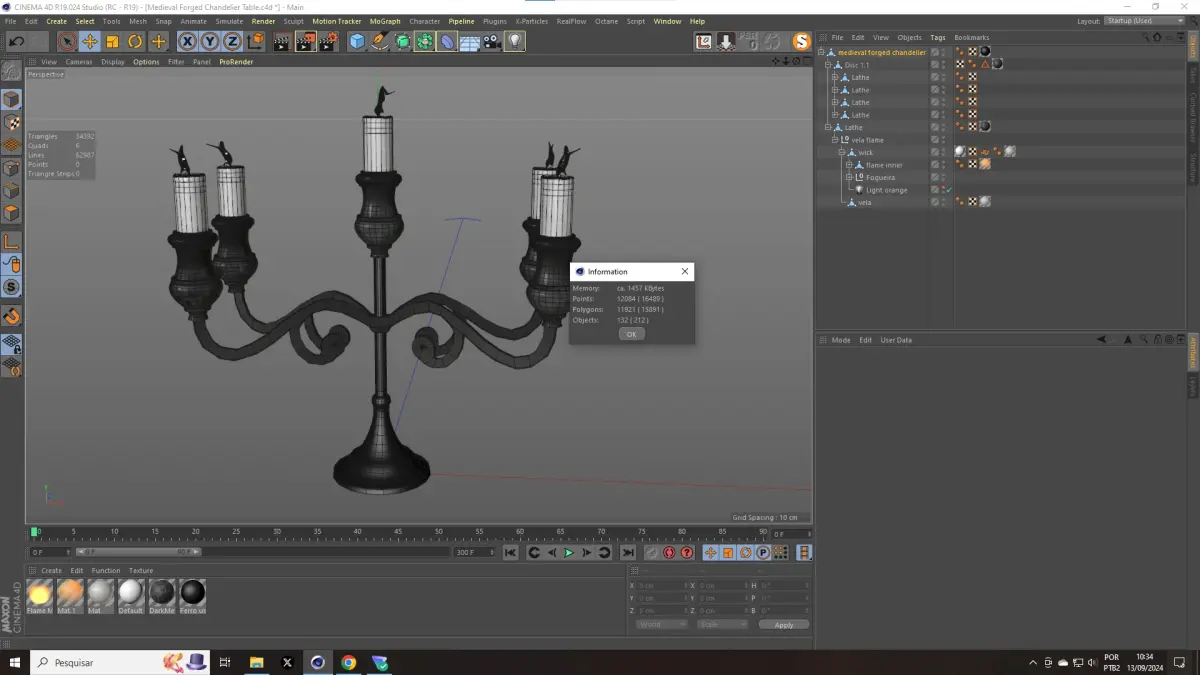
Task: Toggle visibility dots for Light orange
Action: click(942, 190)
